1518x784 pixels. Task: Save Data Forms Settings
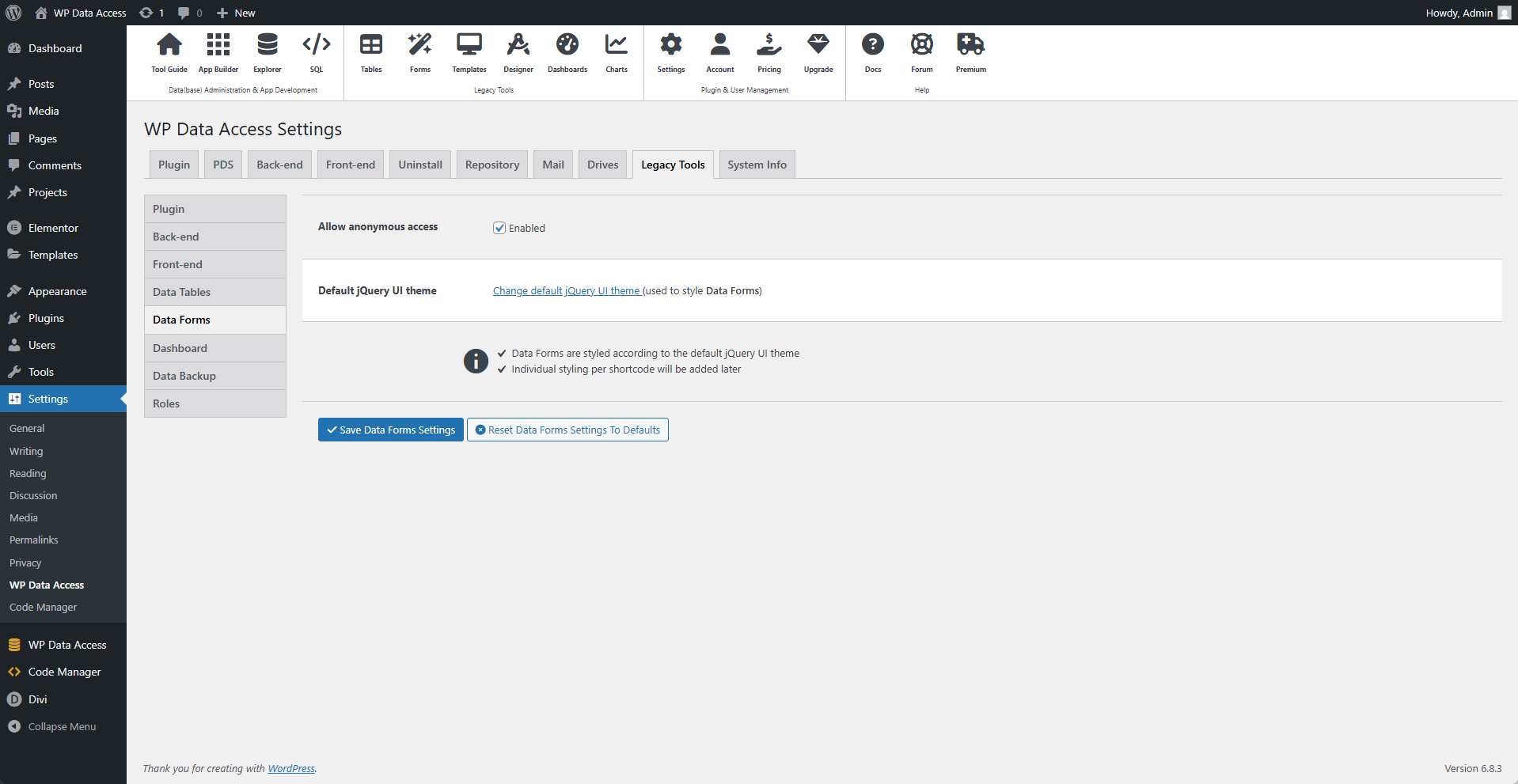tap(390, 430)
